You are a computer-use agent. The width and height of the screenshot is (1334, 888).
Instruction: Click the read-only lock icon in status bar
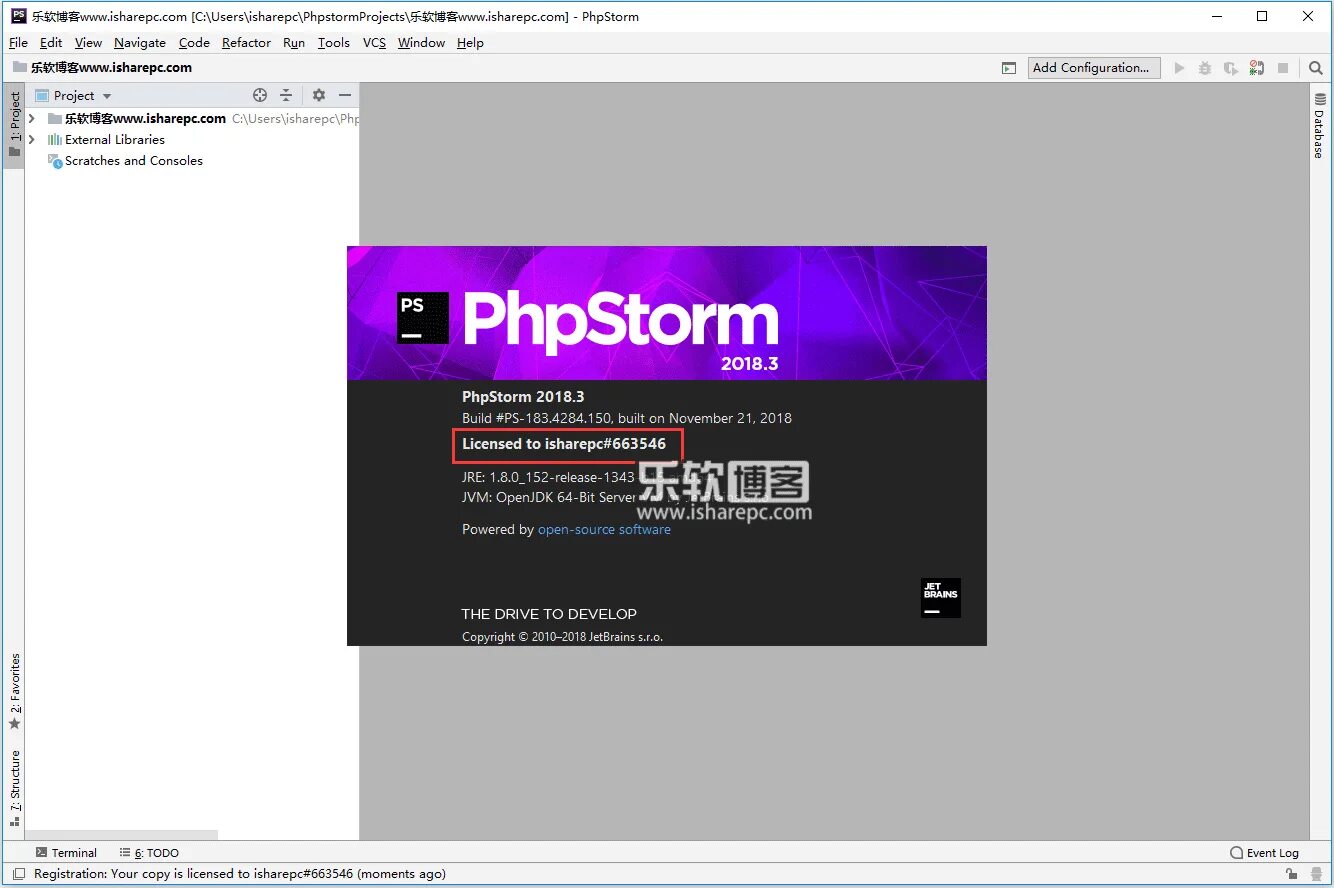(1292, 874)
